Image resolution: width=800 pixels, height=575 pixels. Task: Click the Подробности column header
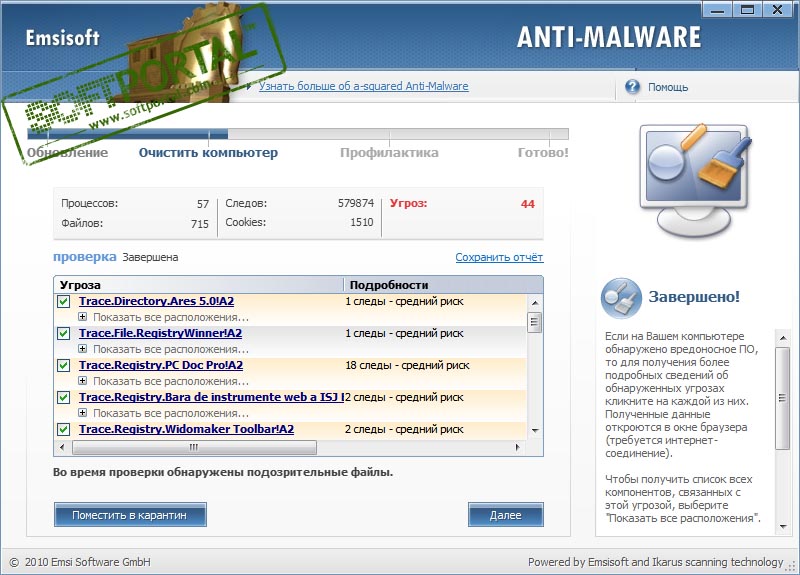coord(443,285)
